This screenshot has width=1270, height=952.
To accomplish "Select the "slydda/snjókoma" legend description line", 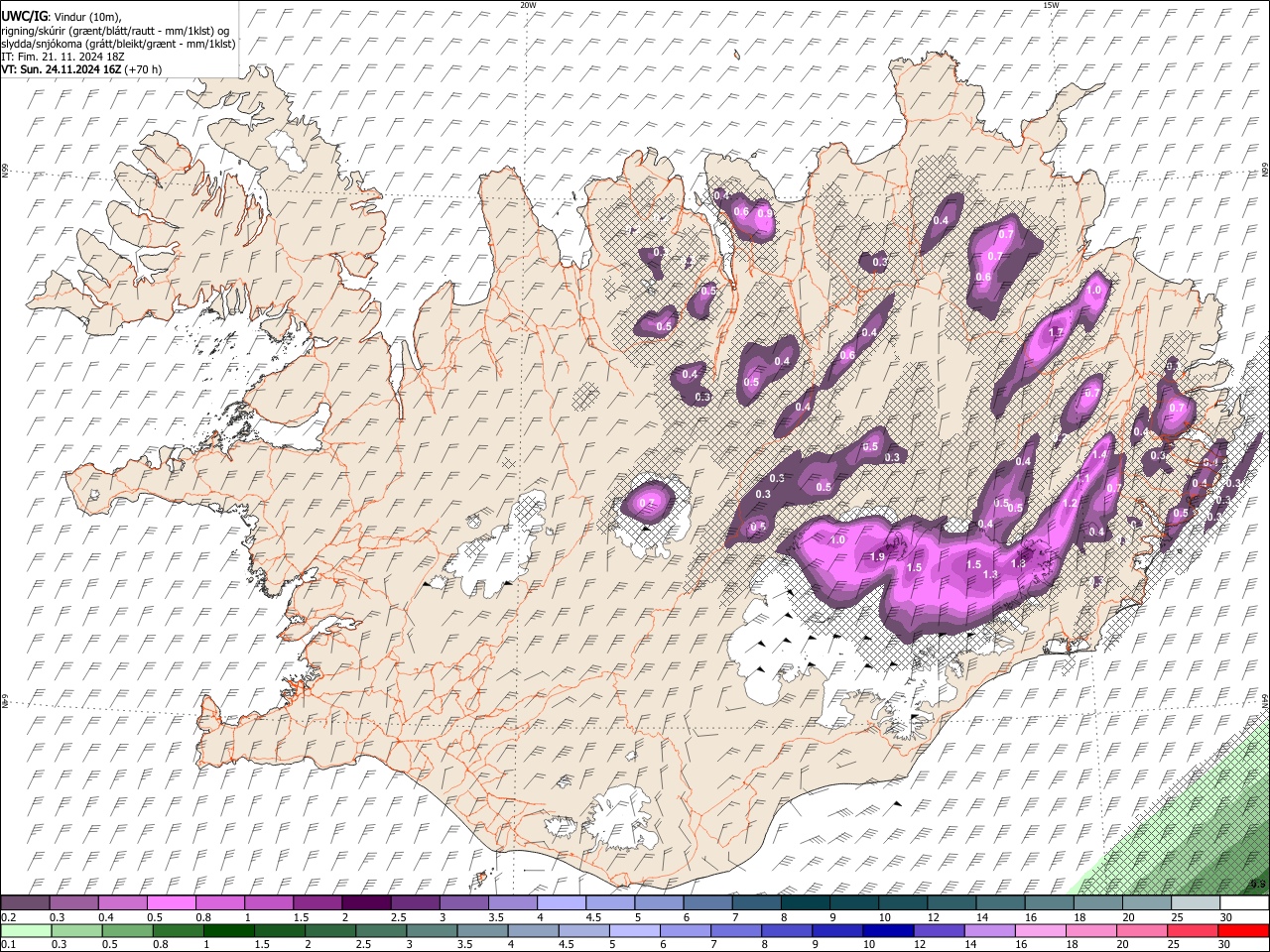I will (x=118, y=44).
